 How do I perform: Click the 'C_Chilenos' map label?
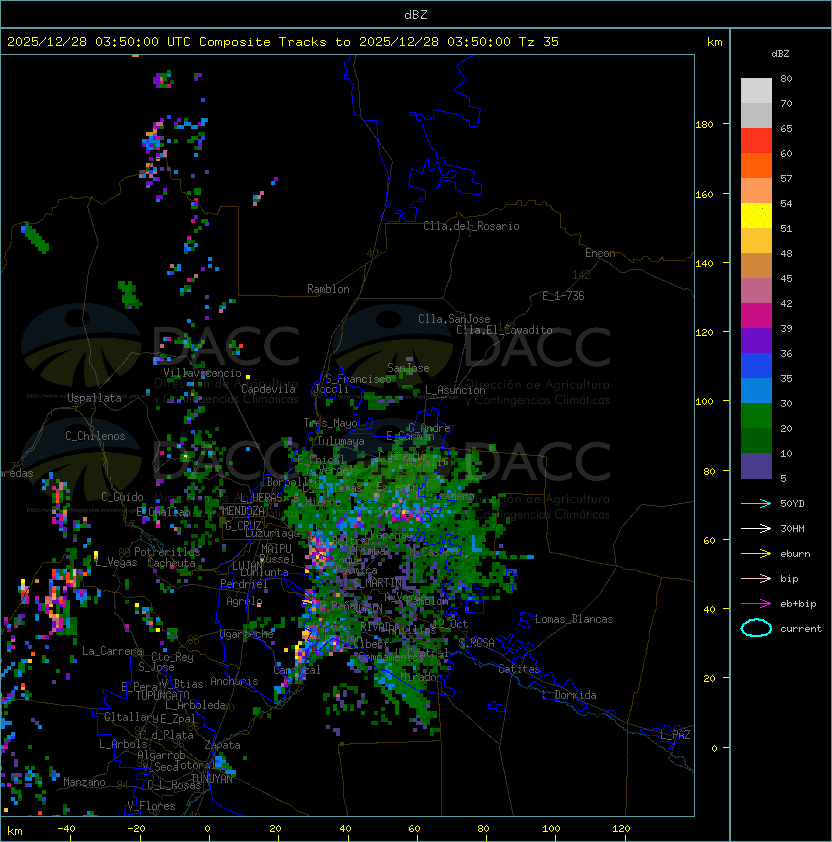click(95, 436)
